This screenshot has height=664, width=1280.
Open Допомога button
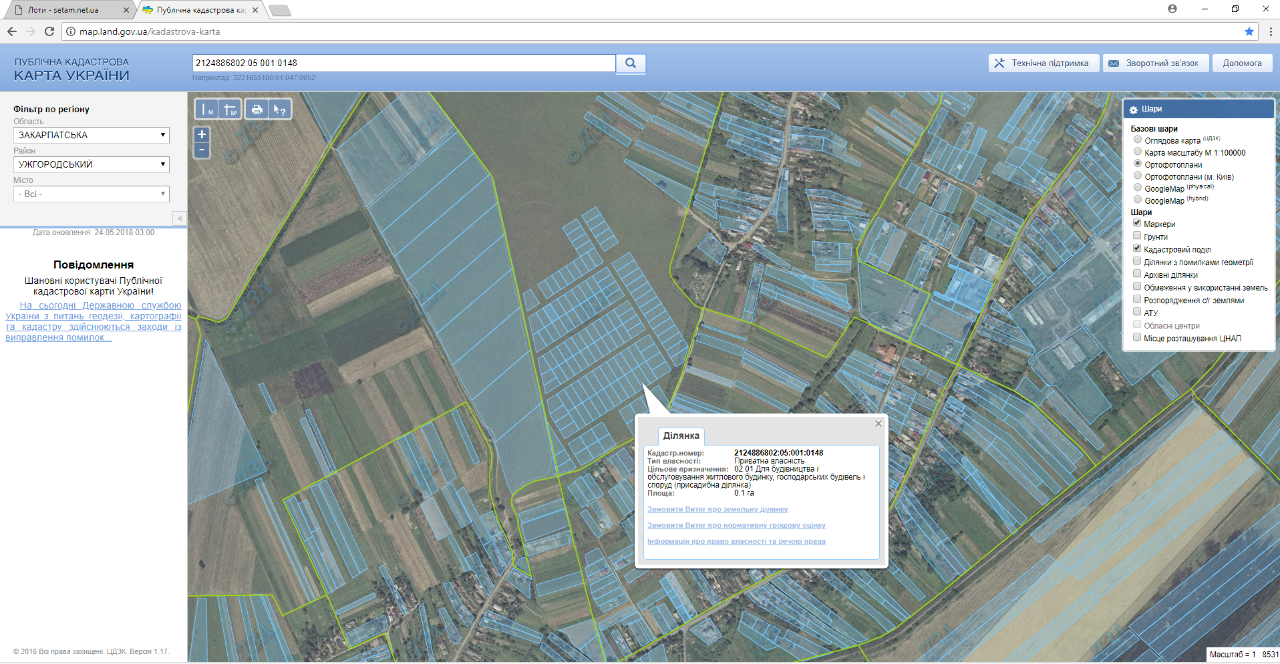point(1242,63)
